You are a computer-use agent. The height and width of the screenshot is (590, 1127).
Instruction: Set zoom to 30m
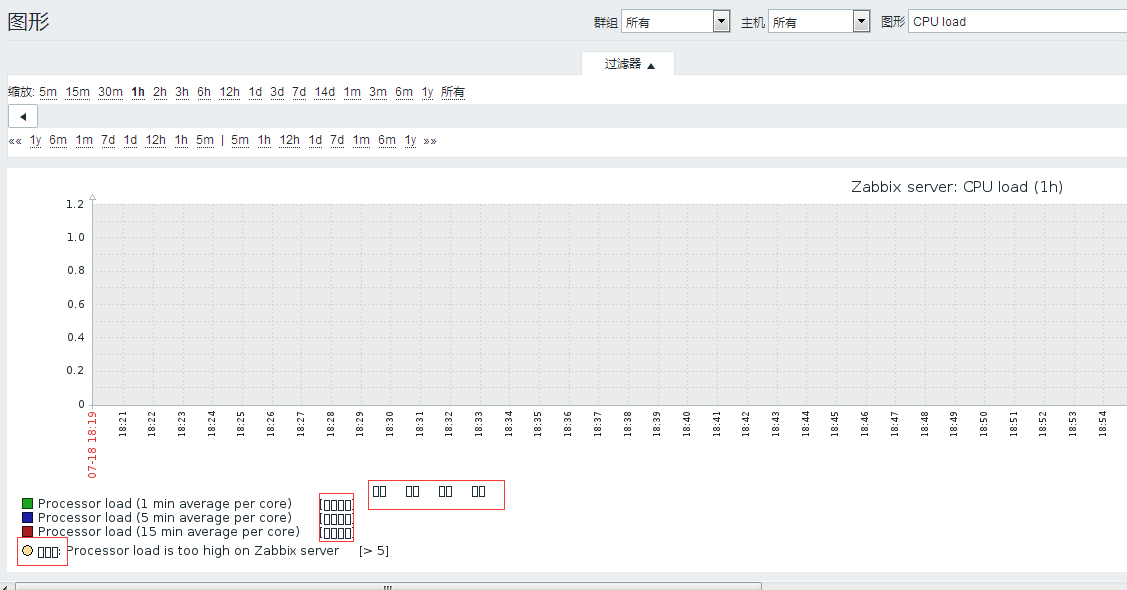click(x=110, y=92)
